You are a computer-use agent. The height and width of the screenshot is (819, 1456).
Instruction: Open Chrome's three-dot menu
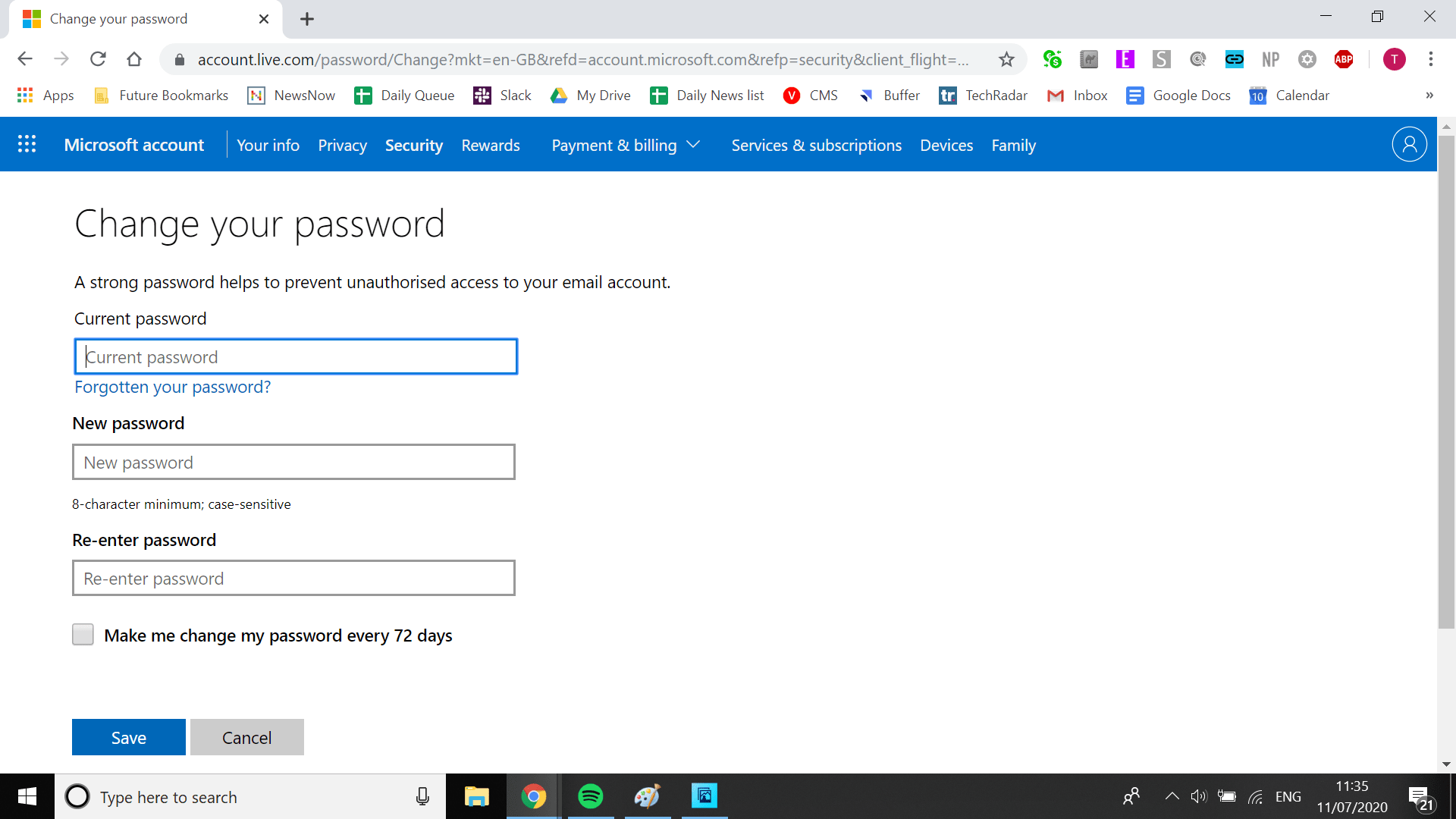tap(1432, 59)
